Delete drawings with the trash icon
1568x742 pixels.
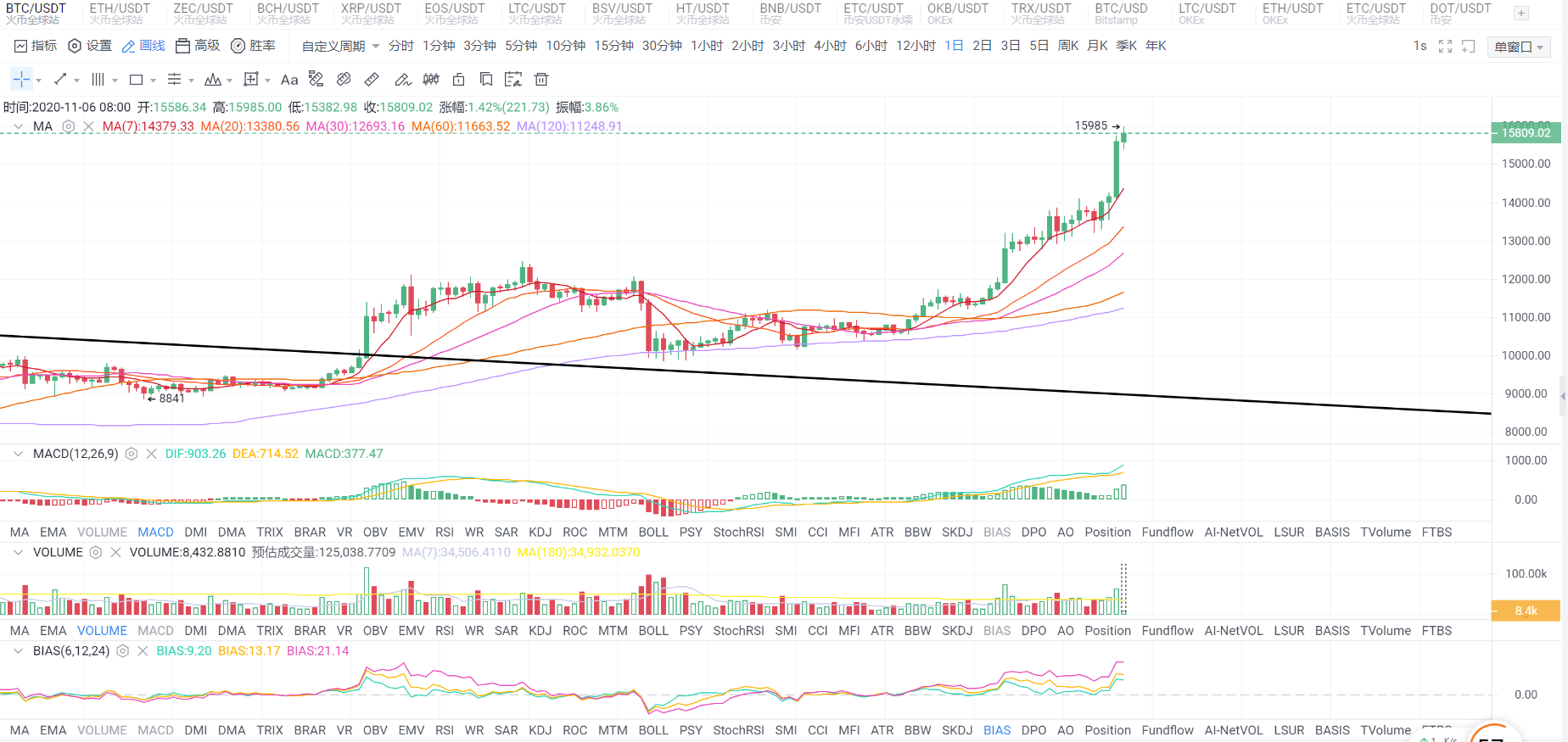click(x=541, y=80)
